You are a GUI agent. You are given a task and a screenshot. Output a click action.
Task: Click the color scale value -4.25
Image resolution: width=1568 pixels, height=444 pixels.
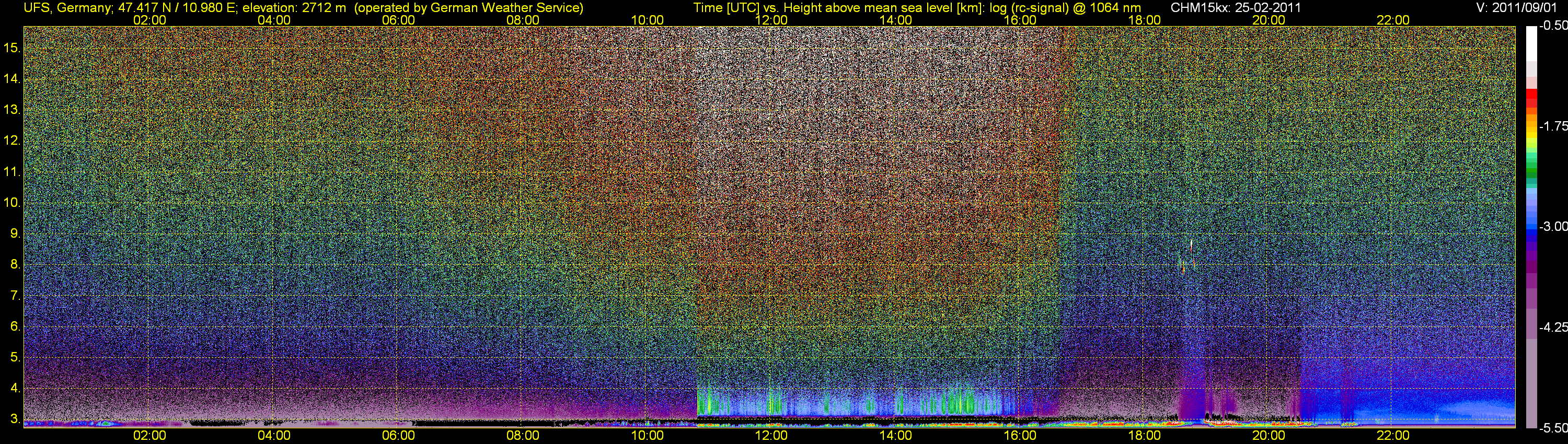(1553, 327)
